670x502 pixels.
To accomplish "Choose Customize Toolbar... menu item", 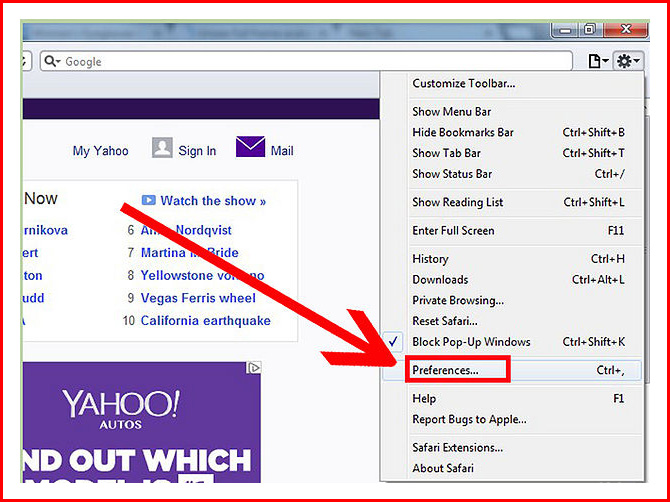I will click(464, 84).
